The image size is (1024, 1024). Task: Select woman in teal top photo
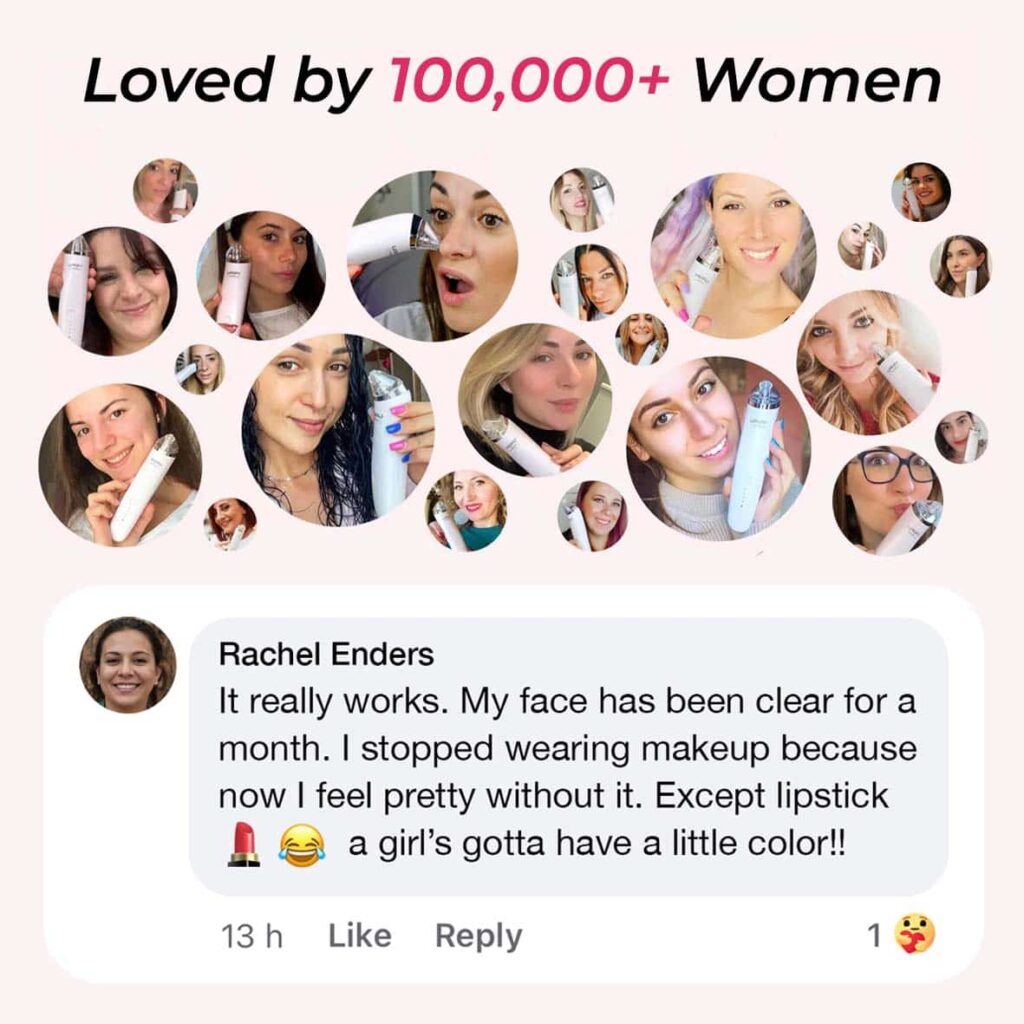tap(466, 511)
